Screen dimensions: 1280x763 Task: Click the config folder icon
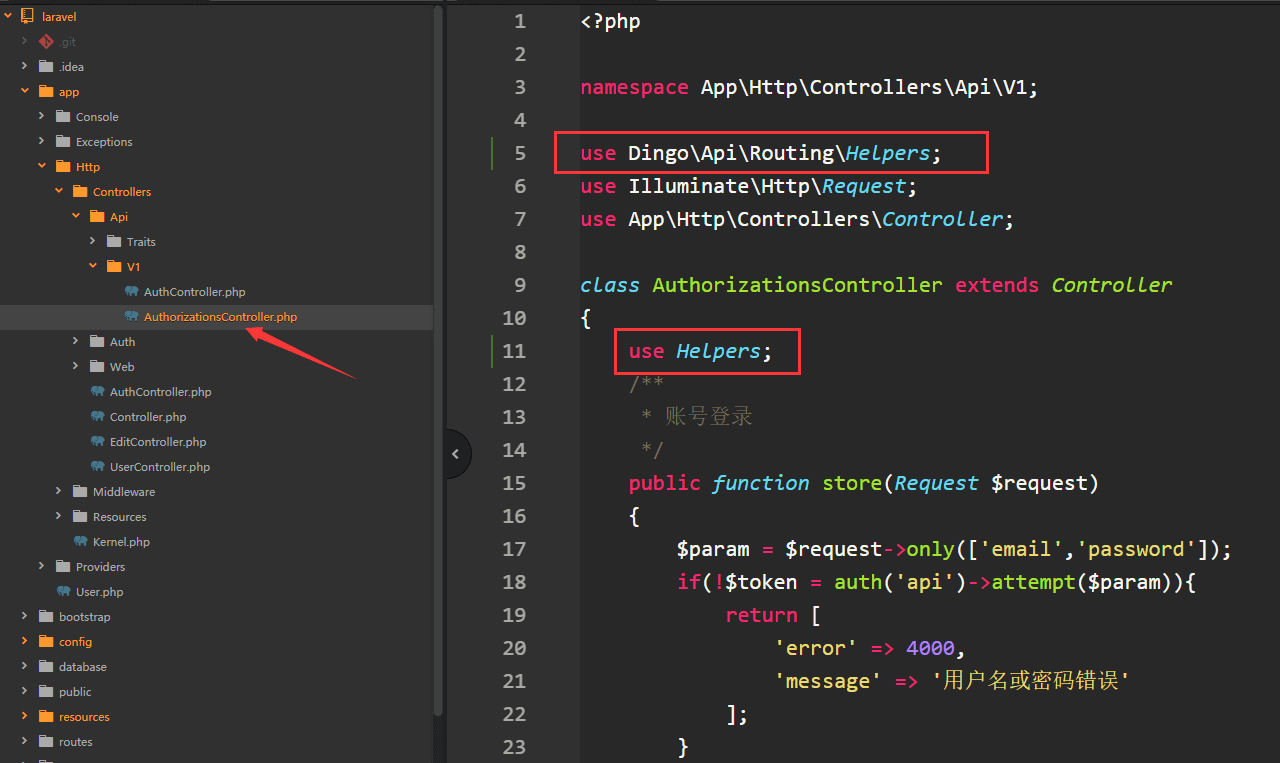[x=45, y=642]
